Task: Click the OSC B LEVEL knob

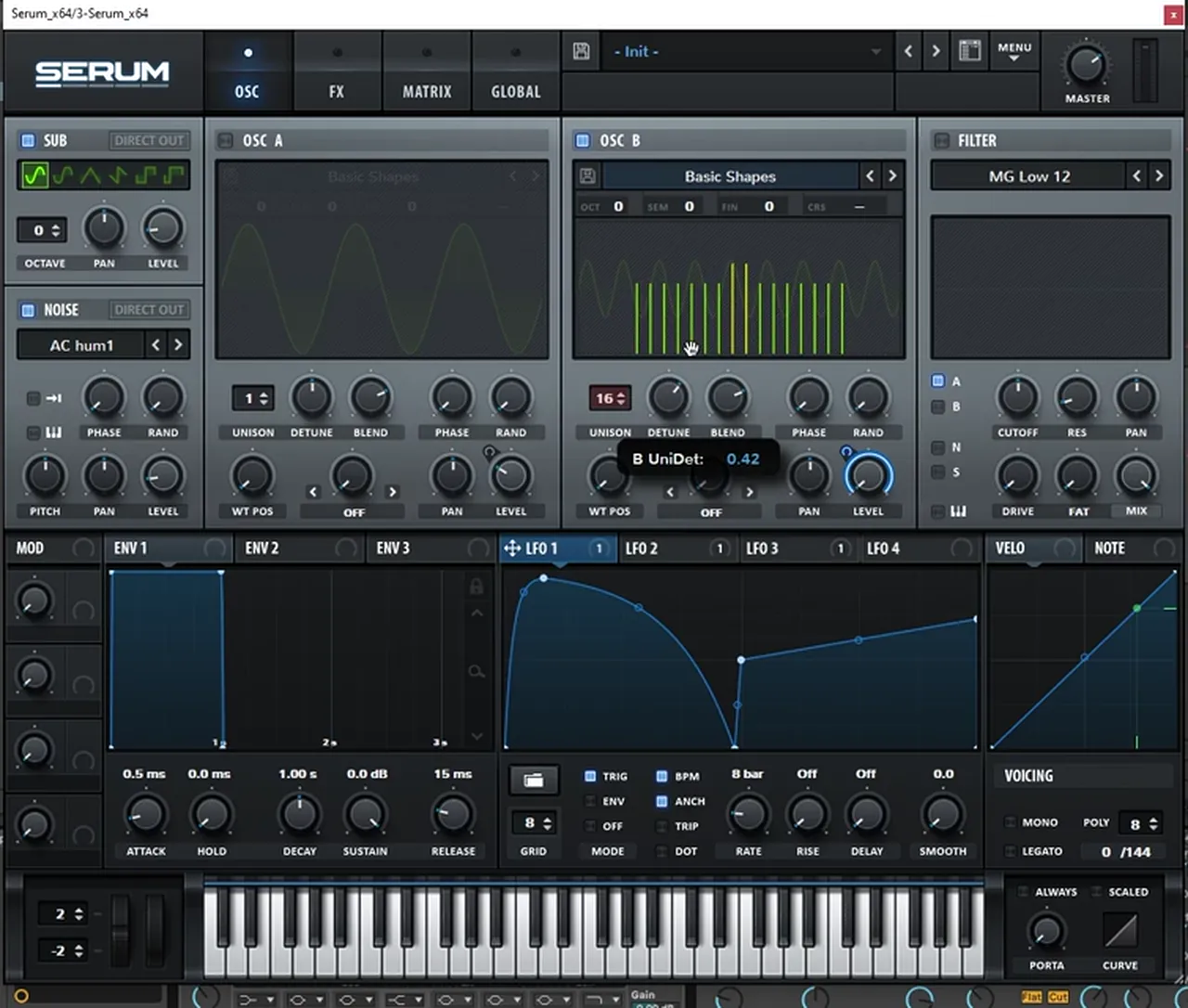Action: point(868,475)
